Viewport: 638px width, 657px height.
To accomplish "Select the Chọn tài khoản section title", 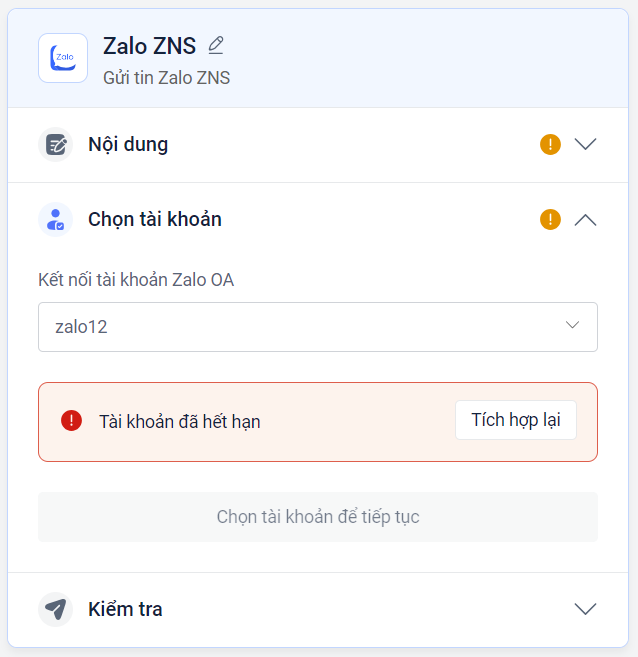I will pyautogui.click(x=155, y=219).
